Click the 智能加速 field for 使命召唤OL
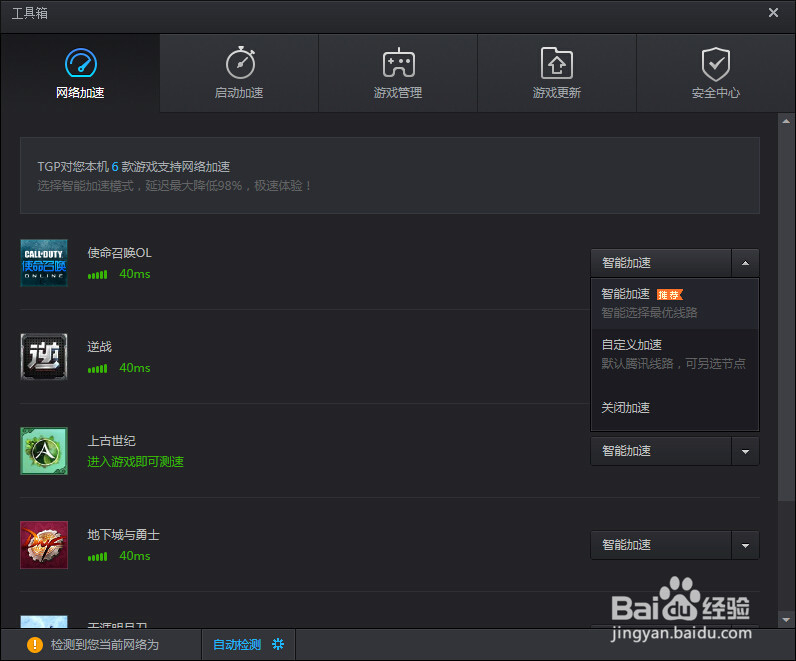Screen dimensions: 796x661 (661, 263)
